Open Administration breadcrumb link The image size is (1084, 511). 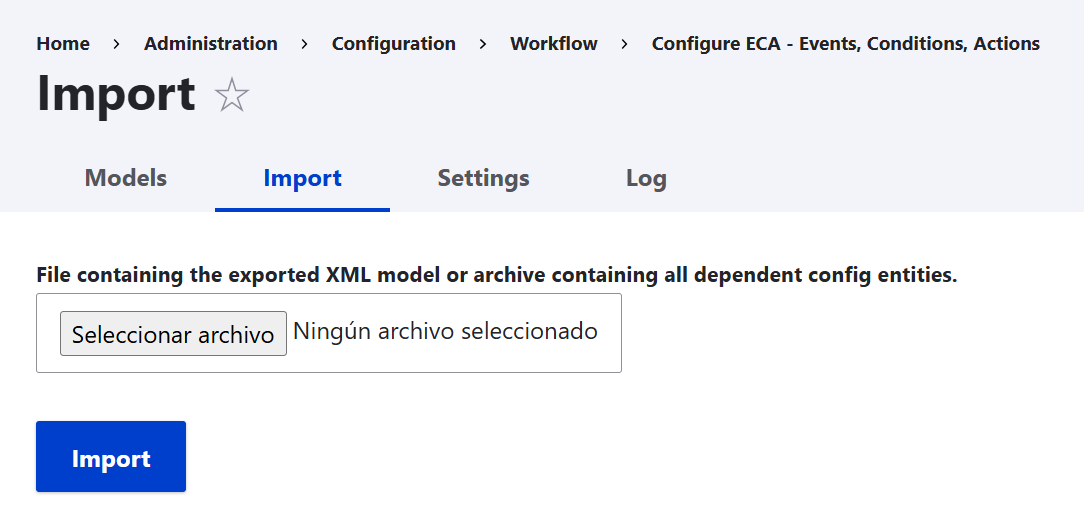coord(211,44)
